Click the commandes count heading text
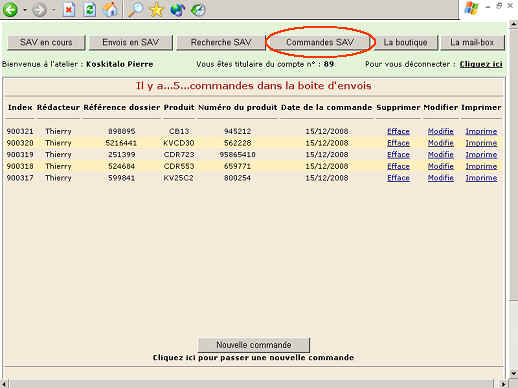 point(254,86)
